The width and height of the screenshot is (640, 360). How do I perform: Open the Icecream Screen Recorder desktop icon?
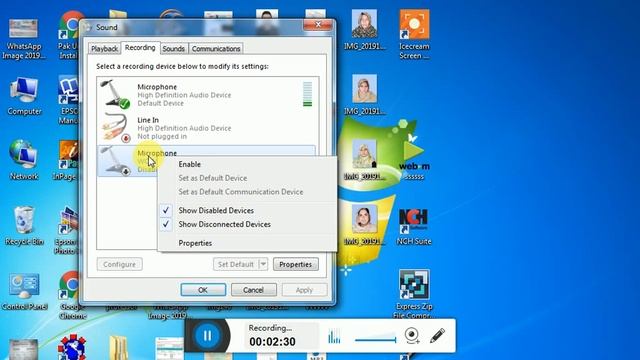(x=414, y=35)
